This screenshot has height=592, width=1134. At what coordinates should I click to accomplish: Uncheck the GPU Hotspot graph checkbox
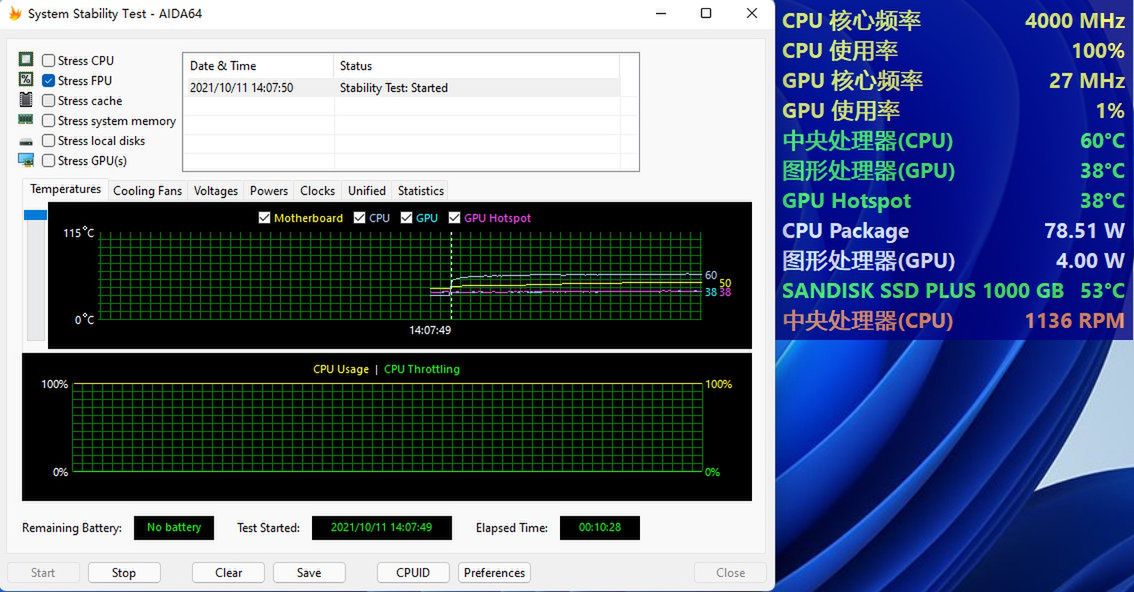tap(454, 217)
